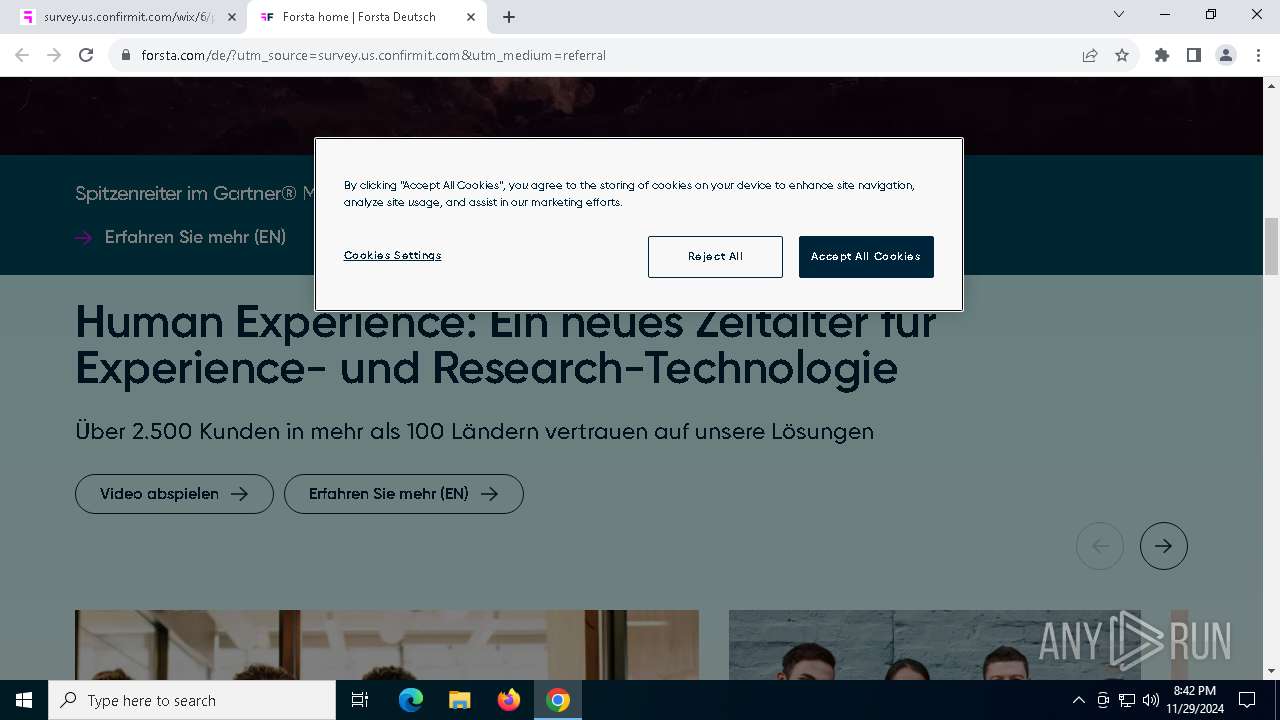The width and height of the screenshot is (1280, 720).
Task: Click Accept All Cookies
Action: (x=866, y=257)
